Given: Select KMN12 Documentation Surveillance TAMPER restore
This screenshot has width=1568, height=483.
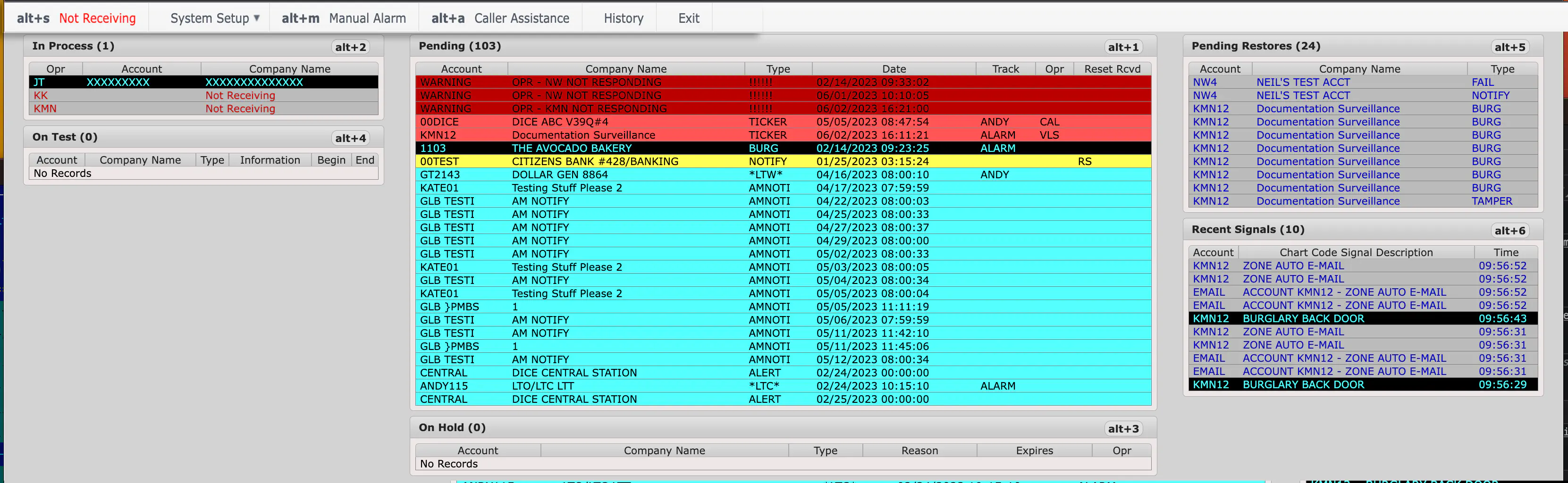Looking at the screenshot, I should tap(1363, 201).
